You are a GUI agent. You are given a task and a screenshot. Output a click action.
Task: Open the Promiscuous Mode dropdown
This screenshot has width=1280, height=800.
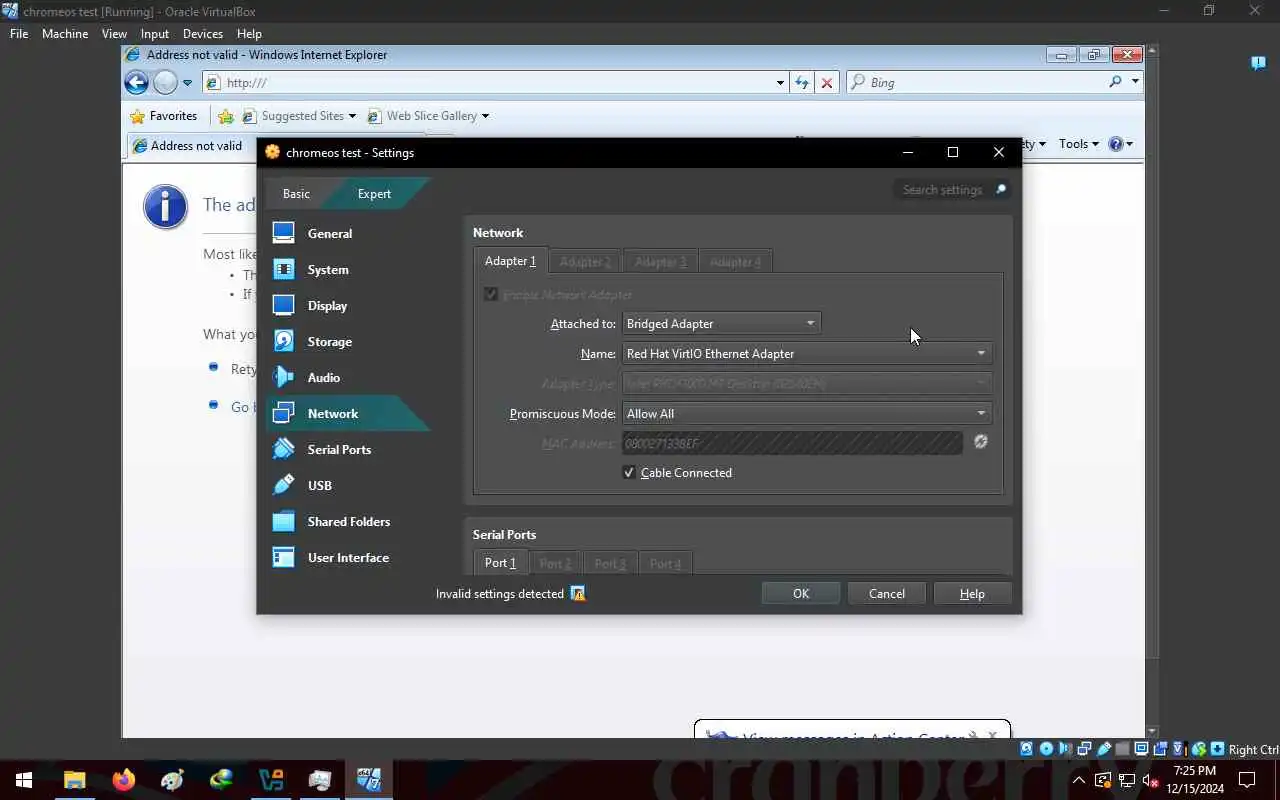pos(807,413)
